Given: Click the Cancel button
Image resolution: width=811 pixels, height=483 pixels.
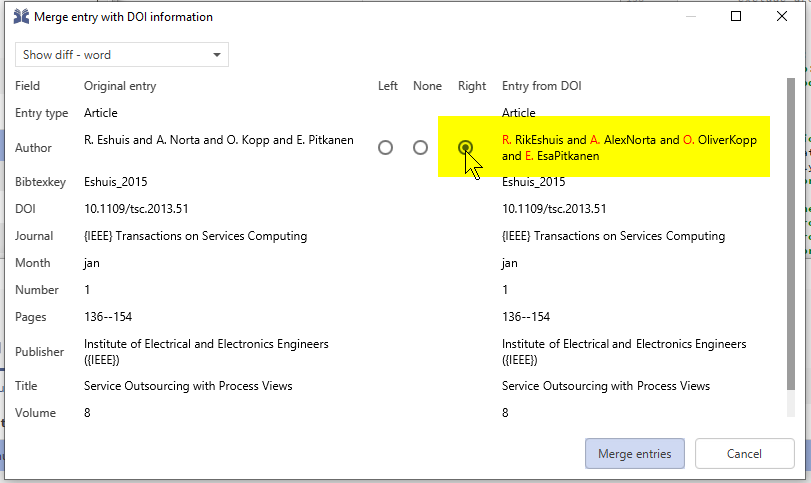Looking at the screenshot, I should click(x=744, y=454).
